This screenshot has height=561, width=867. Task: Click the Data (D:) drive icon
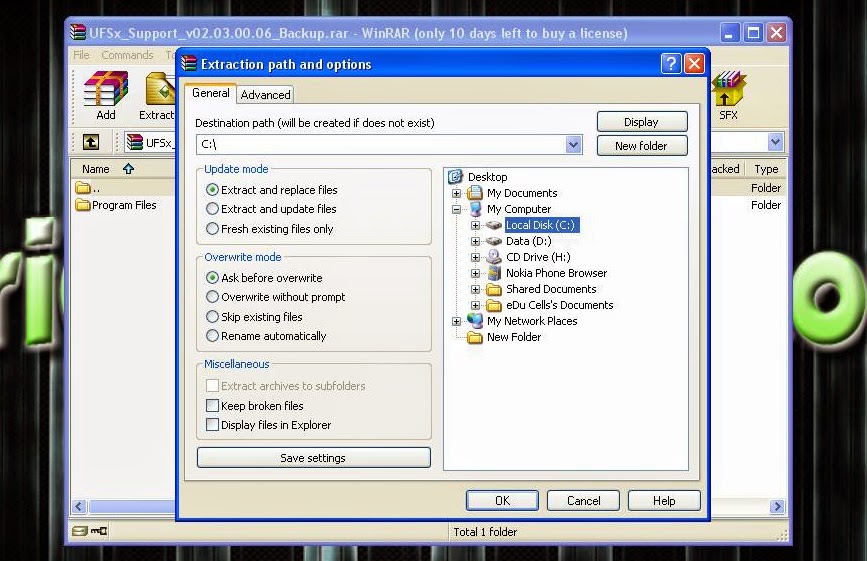click(493, 241)
